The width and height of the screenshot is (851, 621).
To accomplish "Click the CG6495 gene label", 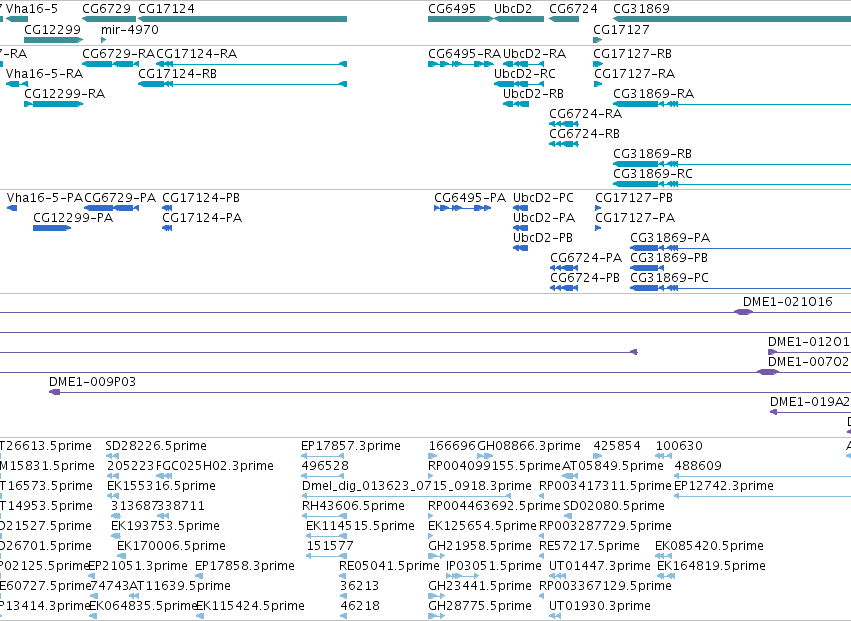I will click(452, 9).
